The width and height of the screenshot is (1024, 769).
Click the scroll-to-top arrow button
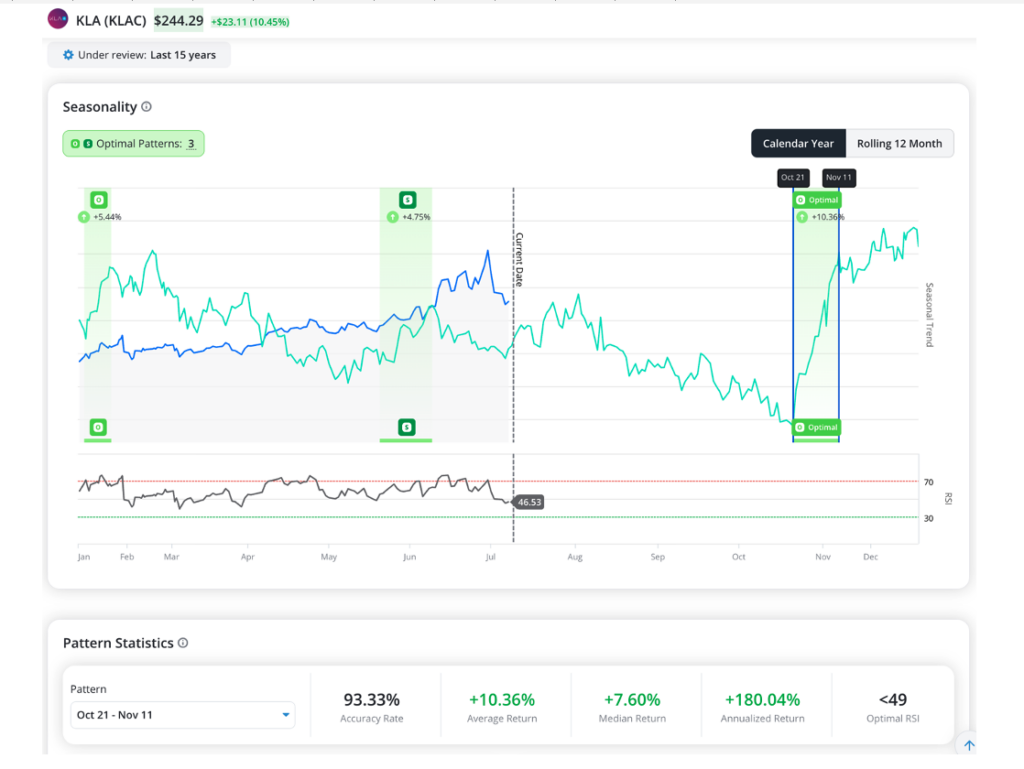pos(969,745)
